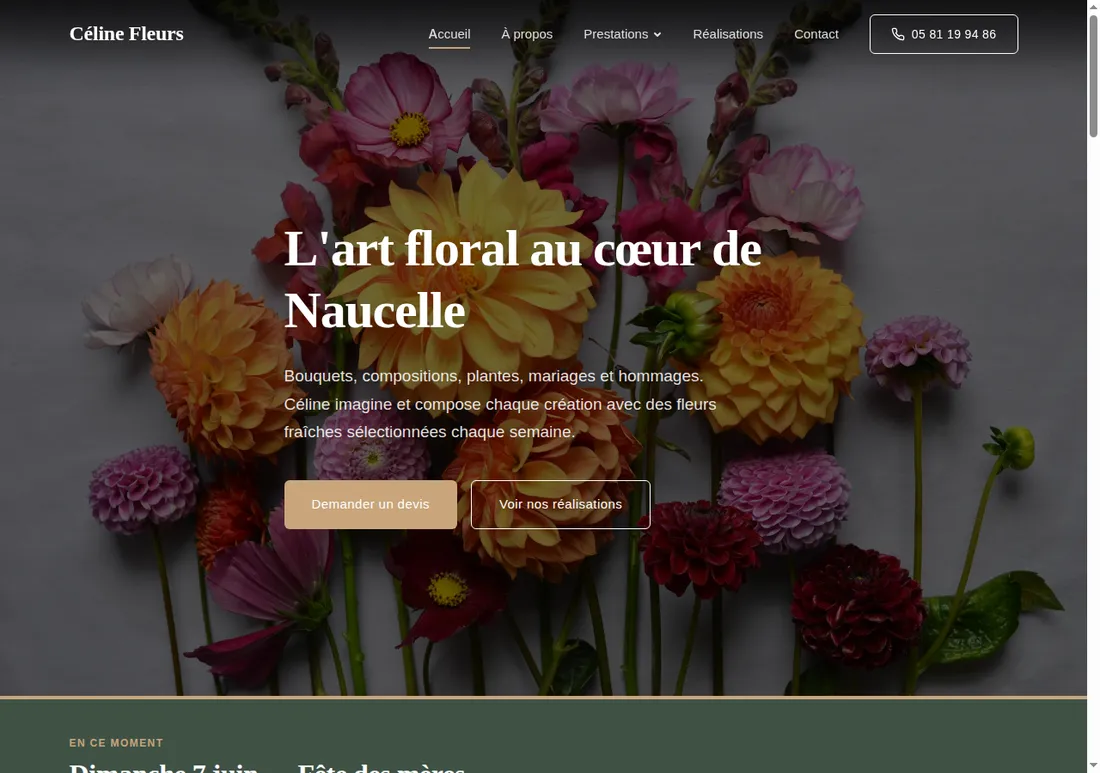Click the EN CE MOMENT label
The image size is (1100, 773).
pyautogui.click(x=116, y=743)
